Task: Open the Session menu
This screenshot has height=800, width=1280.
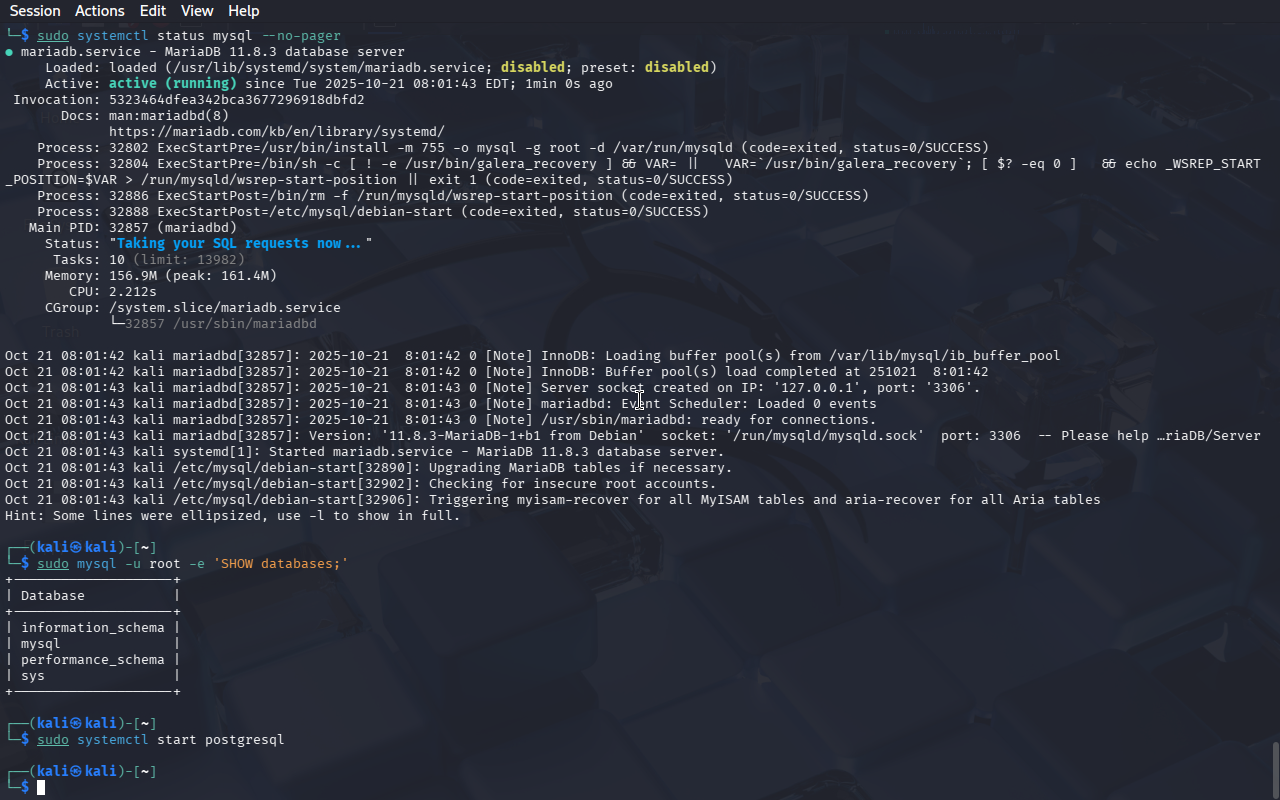Action: 35,11
